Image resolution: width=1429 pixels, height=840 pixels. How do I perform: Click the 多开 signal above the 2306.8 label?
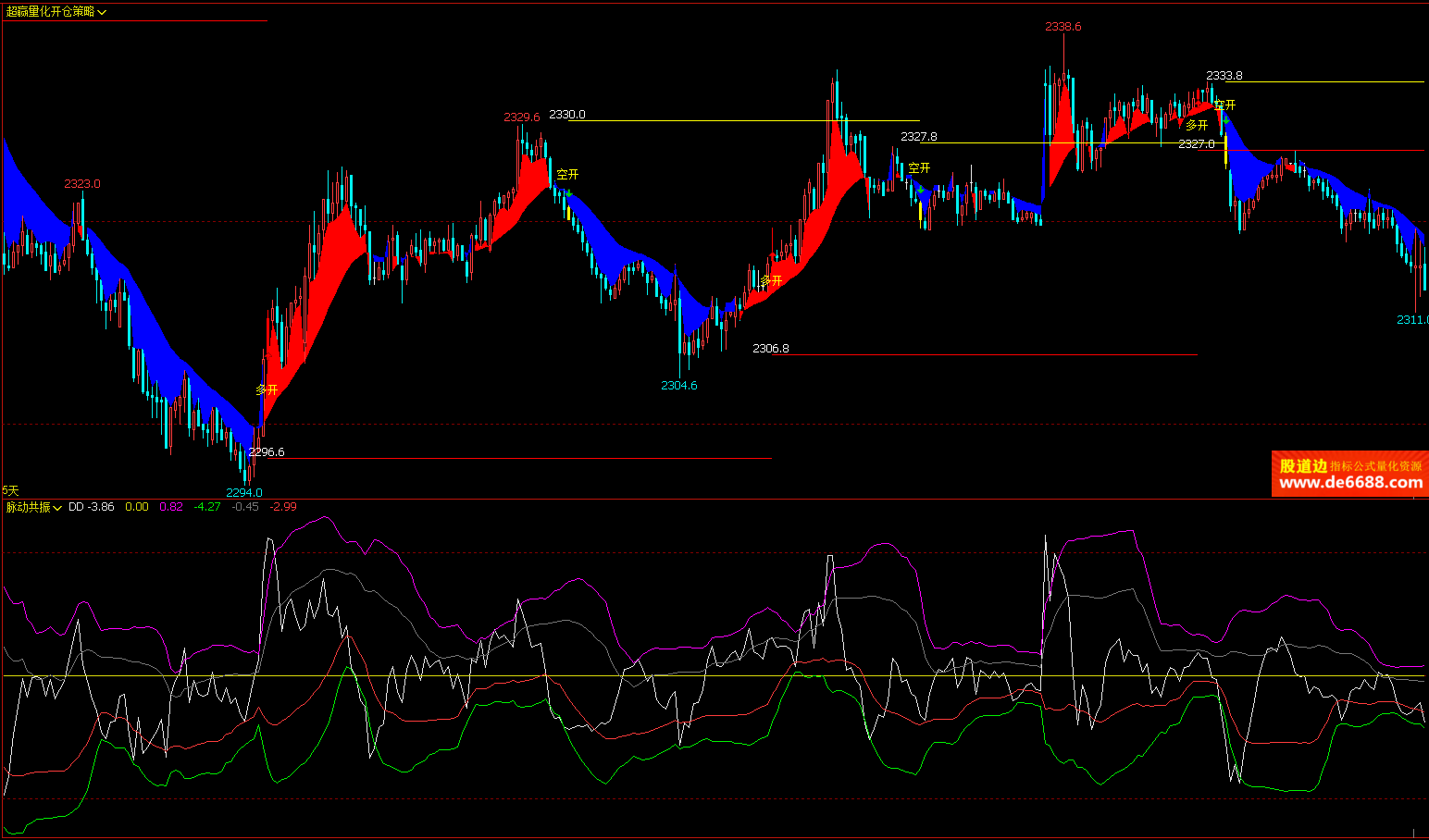[x=771, y=280]
